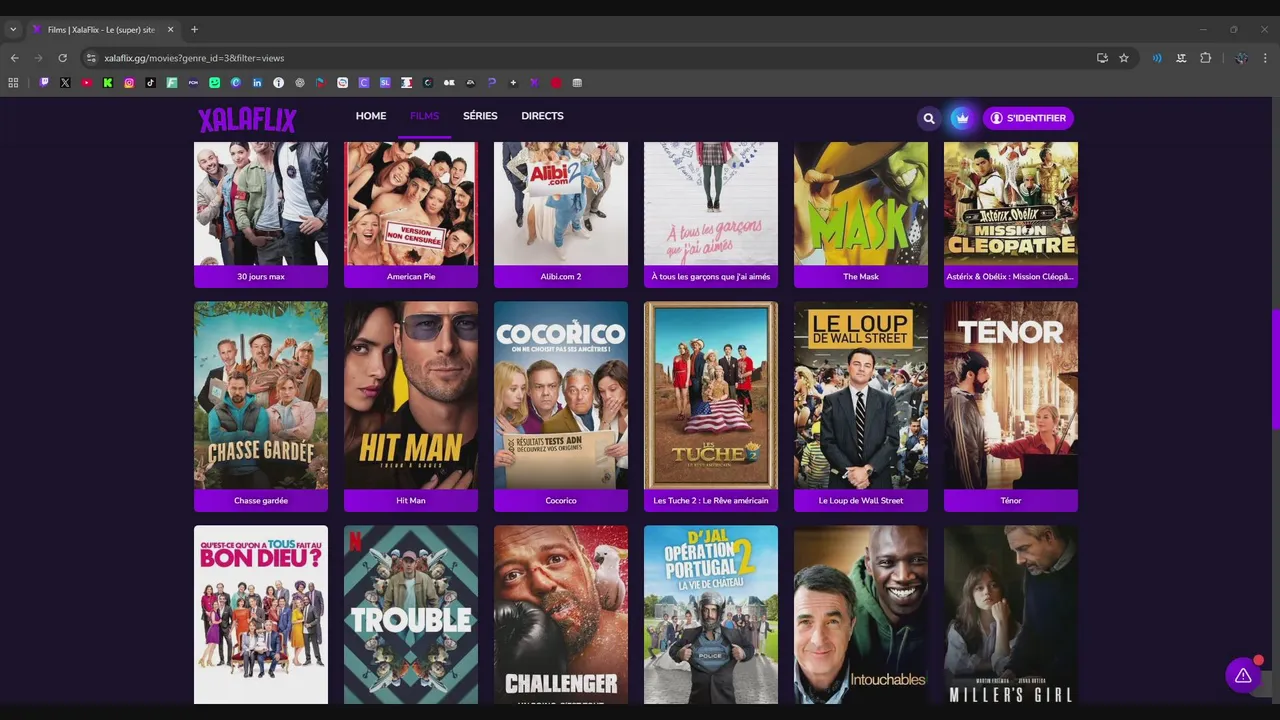This screenshot has width=1280, height=720.
Task: Open the Hit Man movie poster
Action: pos(411,395)
